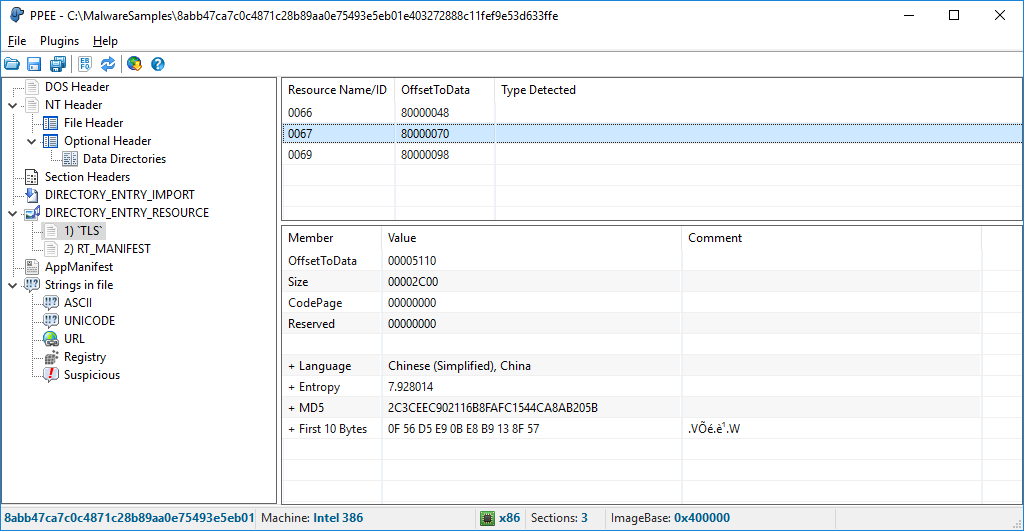This screenshot has height=531, width=1024.
Task: Click the DIRECTORY_ENTRY_IMPORT icon
Action: coord(31,195)
